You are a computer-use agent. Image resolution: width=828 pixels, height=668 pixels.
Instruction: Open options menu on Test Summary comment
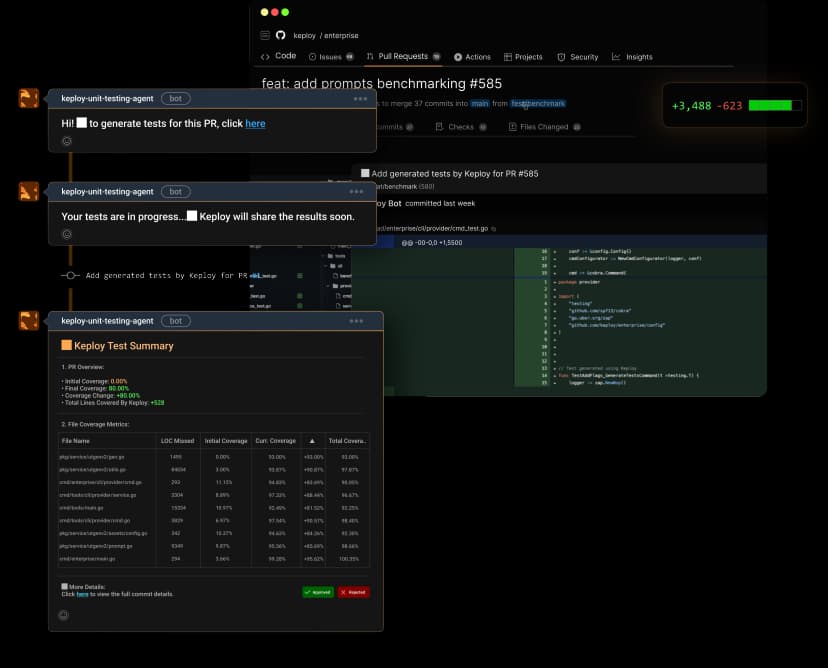tap(356, 321)
